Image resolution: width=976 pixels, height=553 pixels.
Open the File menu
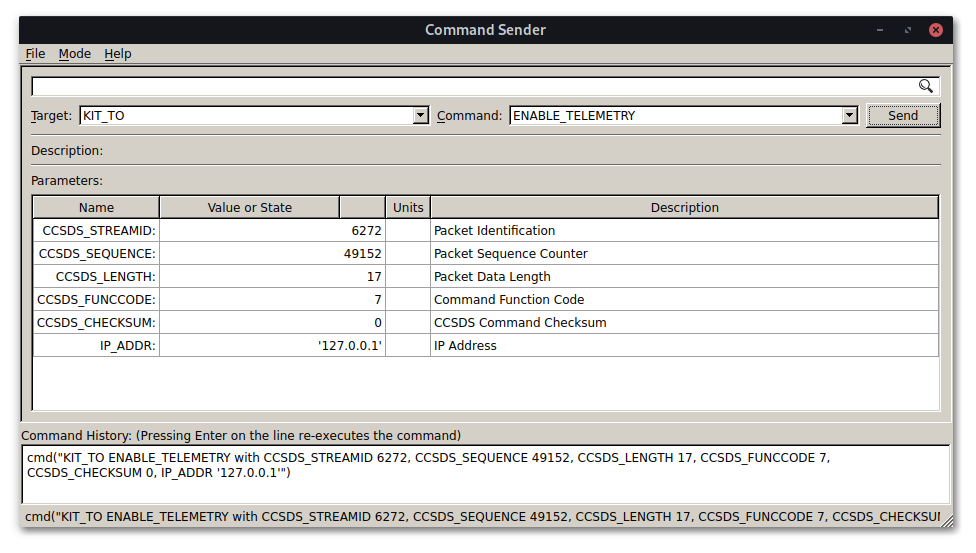click(35, 54)
